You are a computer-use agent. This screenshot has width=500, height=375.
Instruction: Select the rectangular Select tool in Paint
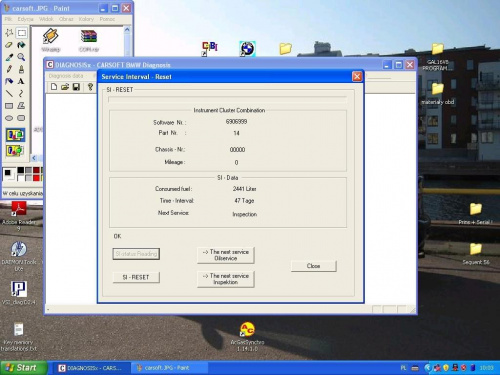21,33
